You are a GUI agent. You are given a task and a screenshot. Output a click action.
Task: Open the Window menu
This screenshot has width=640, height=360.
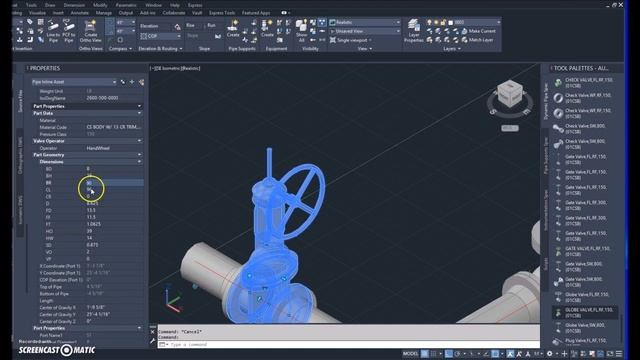(153, 5)
